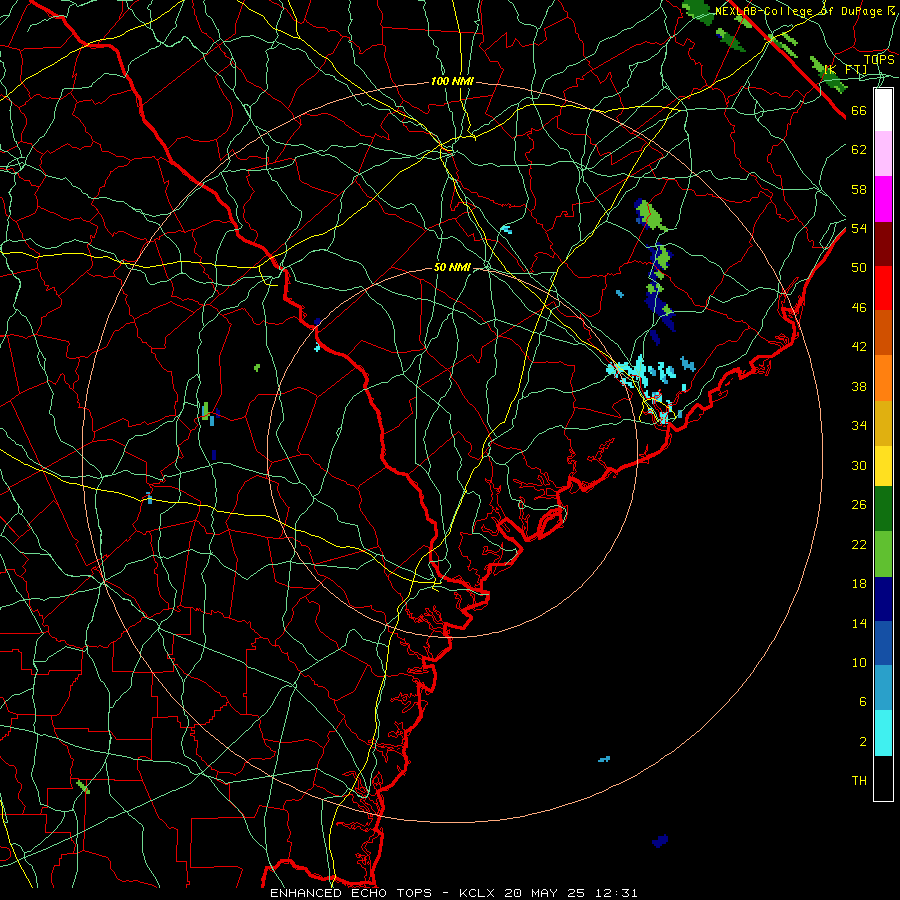The image size is (900, 900).
Task: Click the "42" legend value
Action: tap(859, 347)
